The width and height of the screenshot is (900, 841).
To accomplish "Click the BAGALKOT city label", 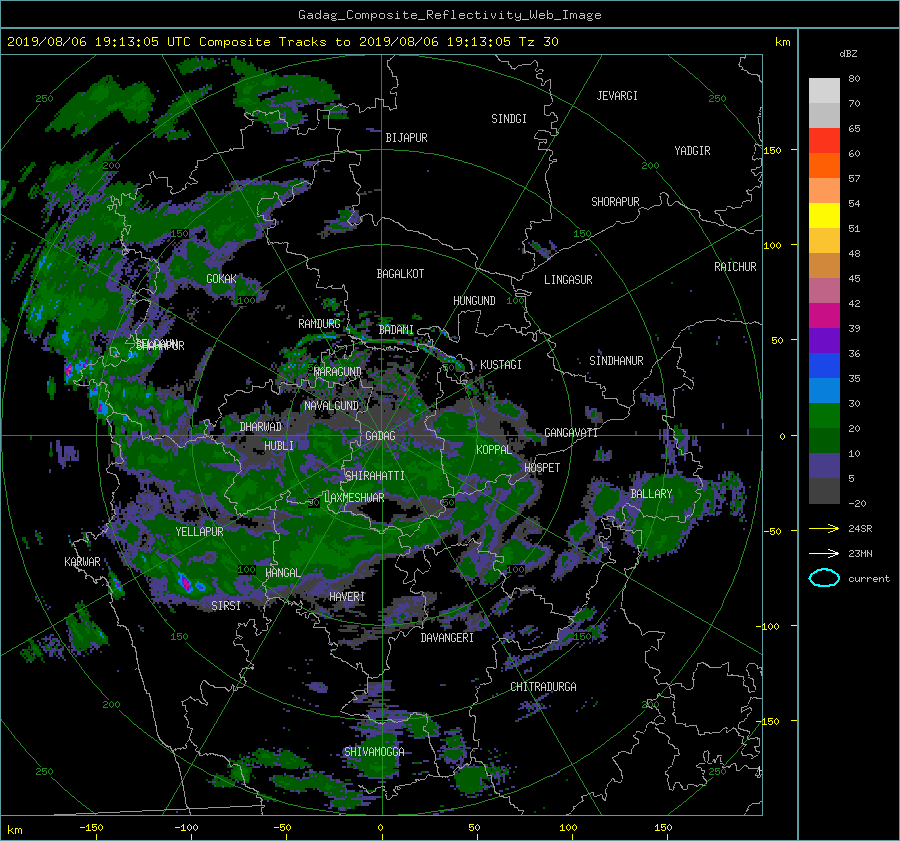I will tap(400, 274).
